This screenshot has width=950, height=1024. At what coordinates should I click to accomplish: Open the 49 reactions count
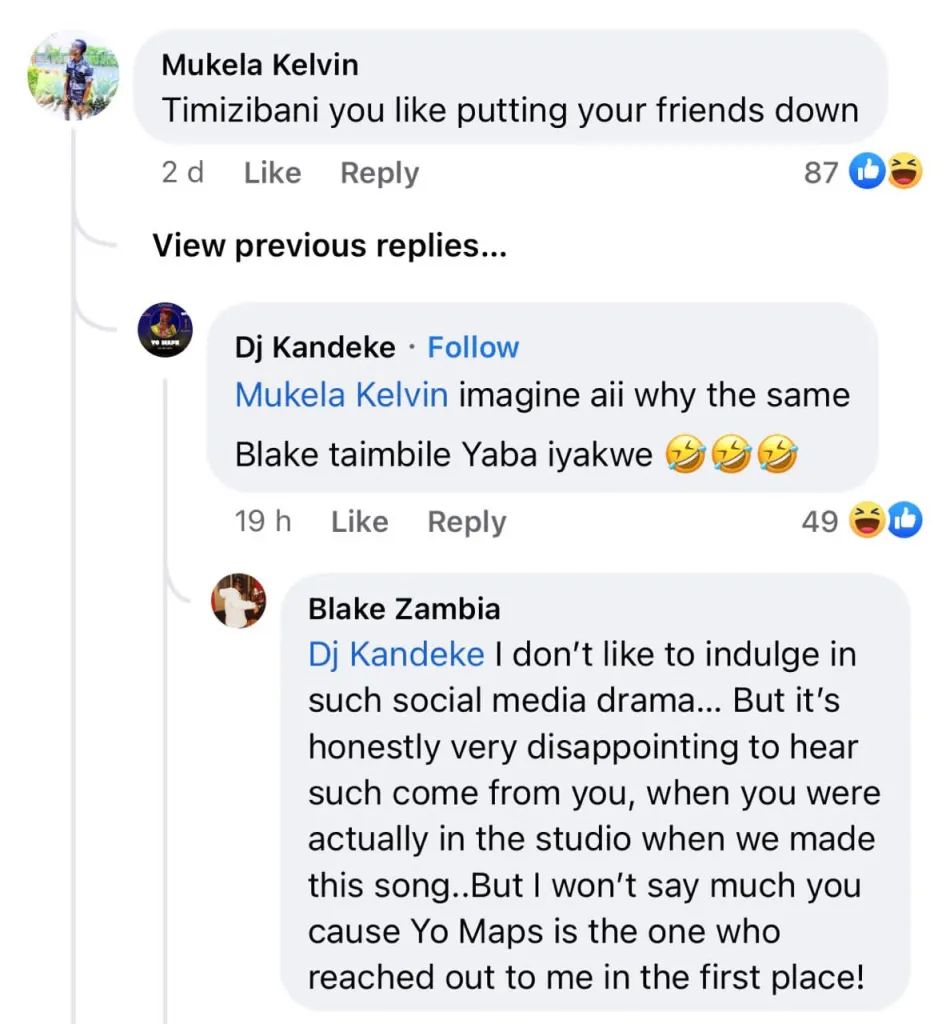pyautogui.click(x=819, y=521)
